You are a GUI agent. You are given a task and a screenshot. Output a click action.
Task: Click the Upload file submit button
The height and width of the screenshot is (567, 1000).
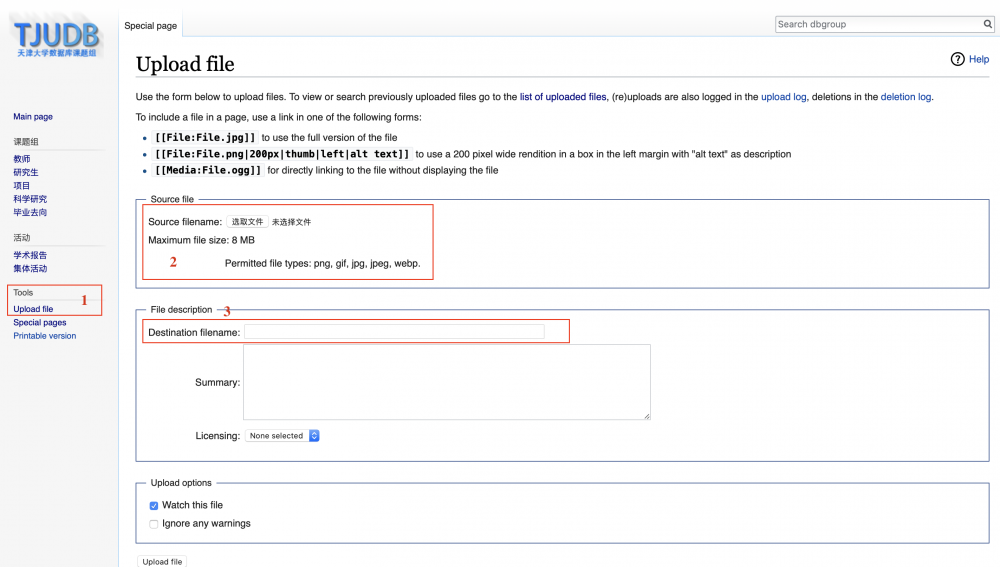(x=162, y=561)
